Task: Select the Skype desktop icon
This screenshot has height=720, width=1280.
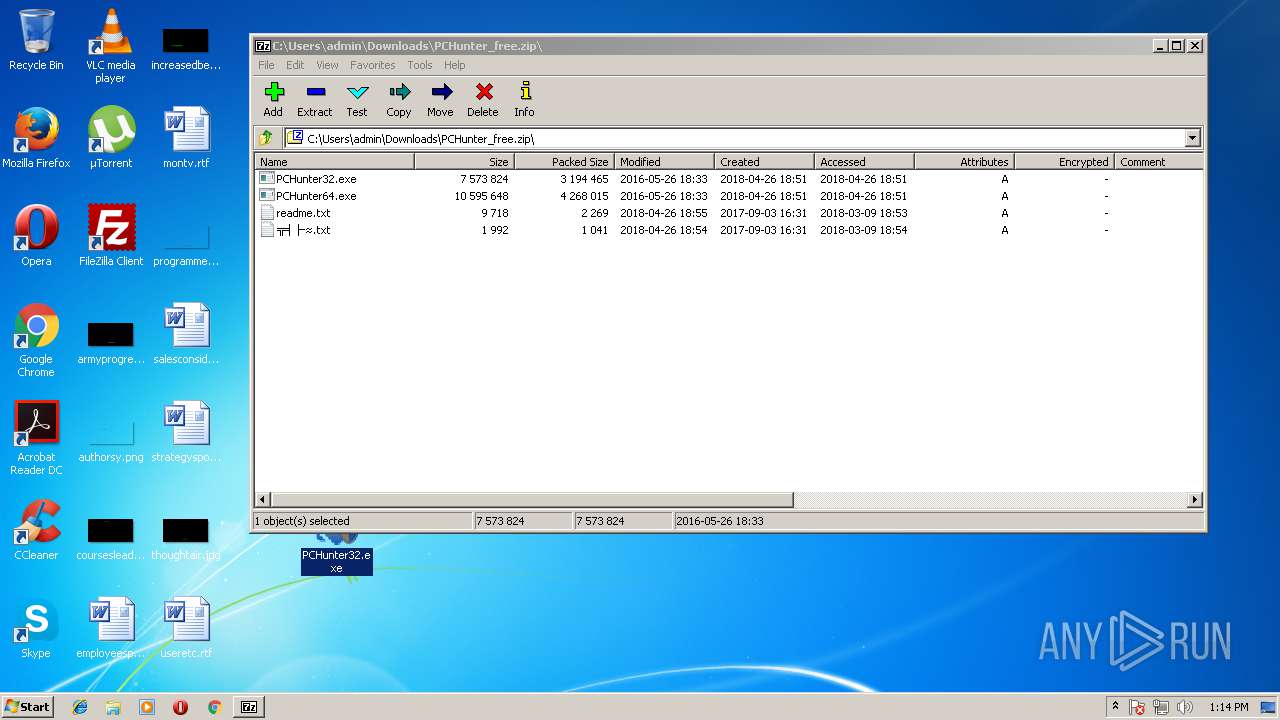Action: (x=36, y=628)
